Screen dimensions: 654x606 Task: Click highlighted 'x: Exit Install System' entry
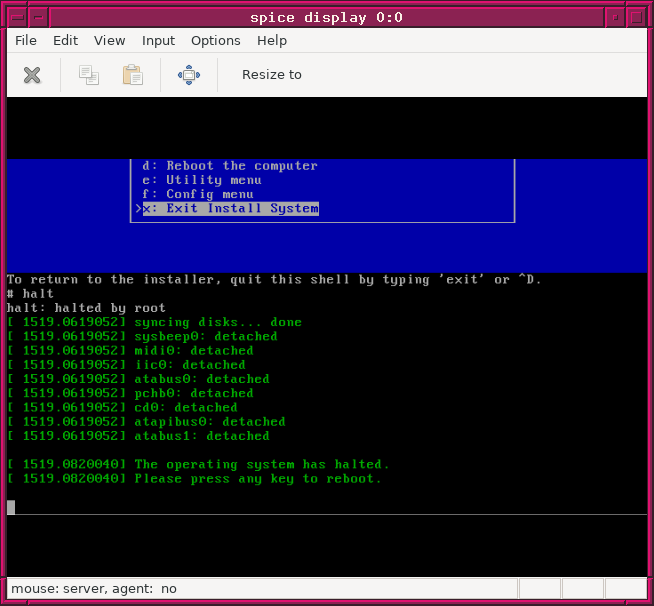click(230, 208)
